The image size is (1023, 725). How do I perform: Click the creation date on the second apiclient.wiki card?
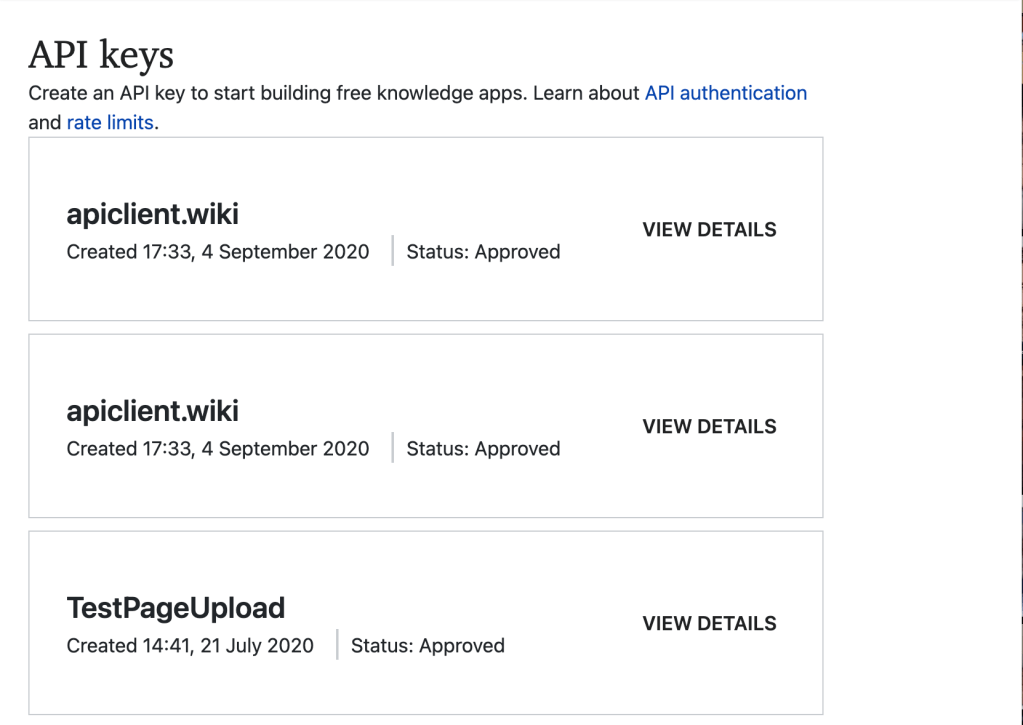(x=217, y=449)
